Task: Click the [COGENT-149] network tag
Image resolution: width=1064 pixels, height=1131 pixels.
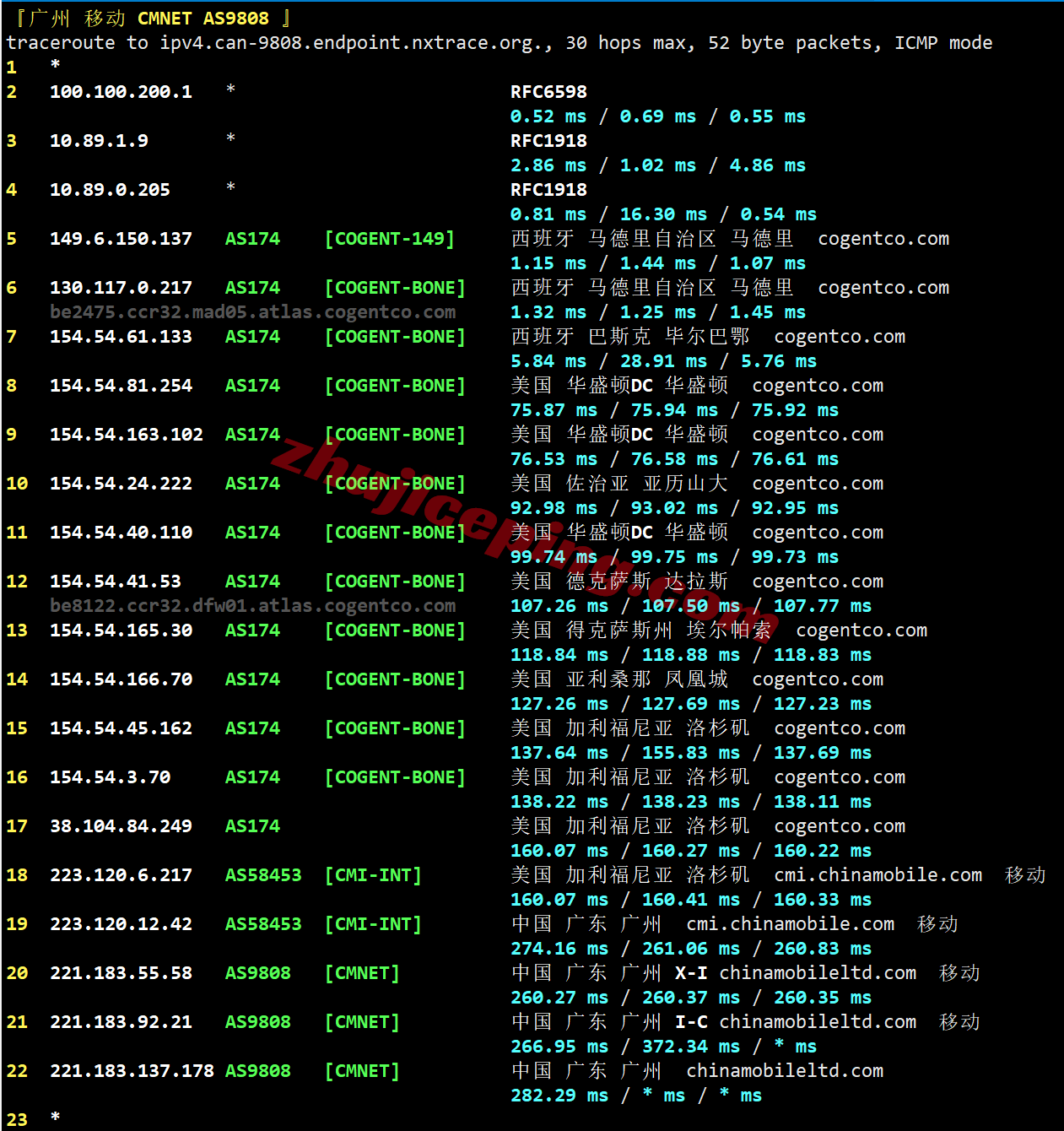Action: (390, 239)
